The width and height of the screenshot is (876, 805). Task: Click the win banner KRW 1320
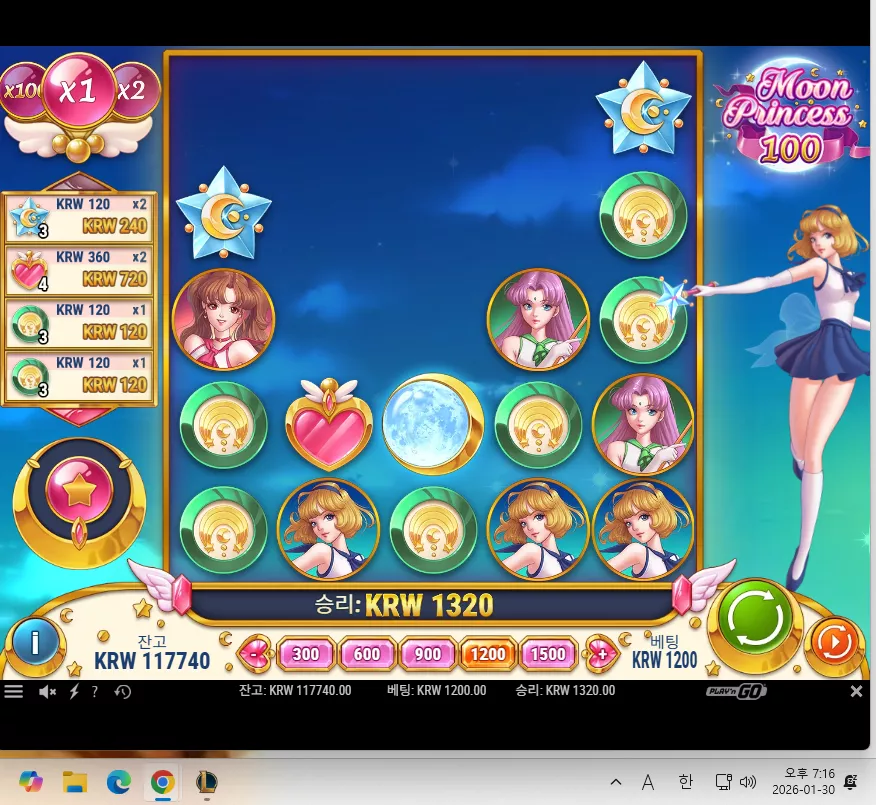coord(404,604)
